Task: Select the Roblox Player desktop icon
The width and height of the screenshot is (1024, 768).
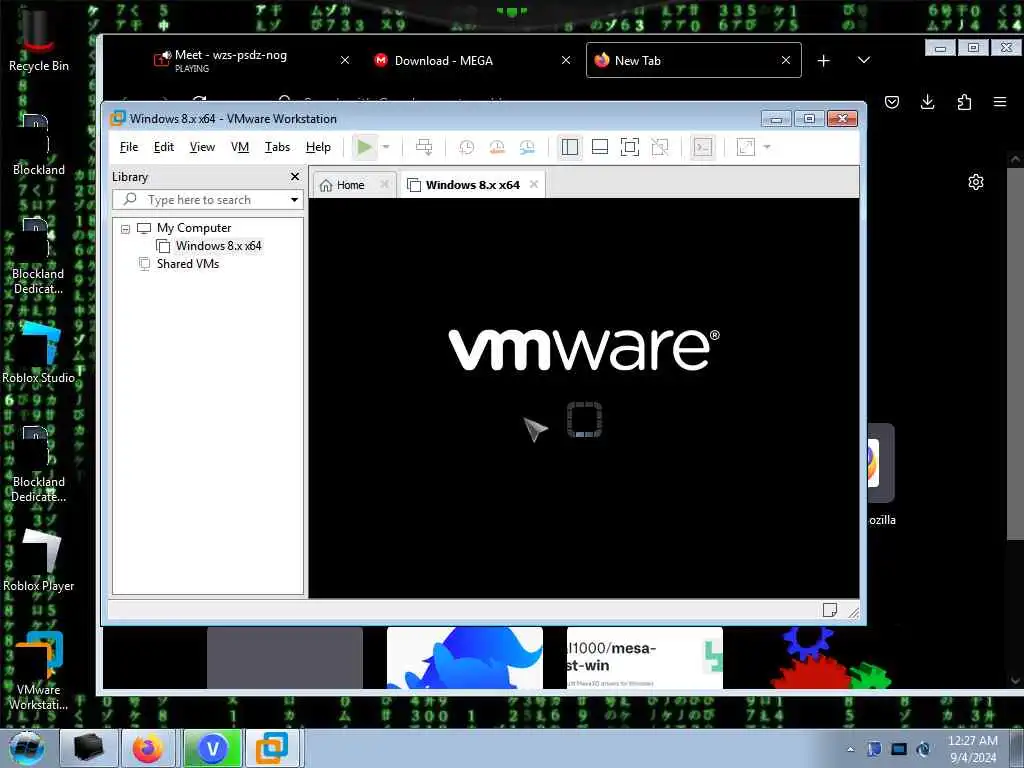Action: [x=39, y=561]
